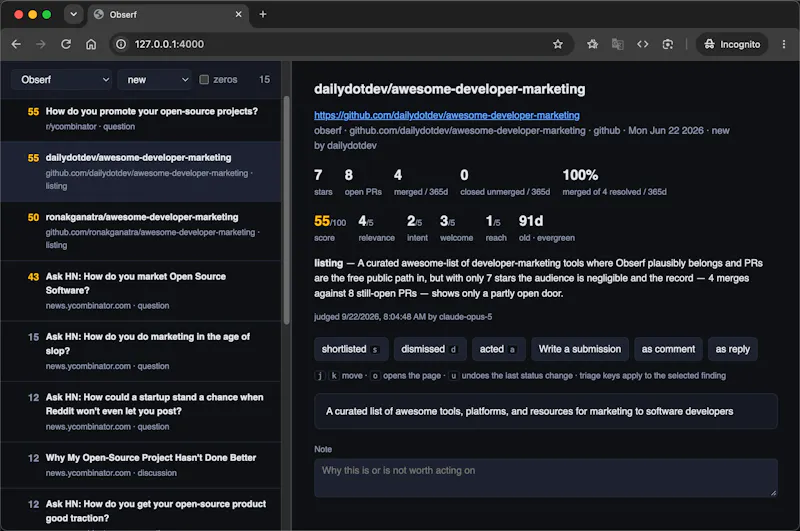Click the Incognito indicator button
The image size is (800, 531).
[x=732, y=44]
